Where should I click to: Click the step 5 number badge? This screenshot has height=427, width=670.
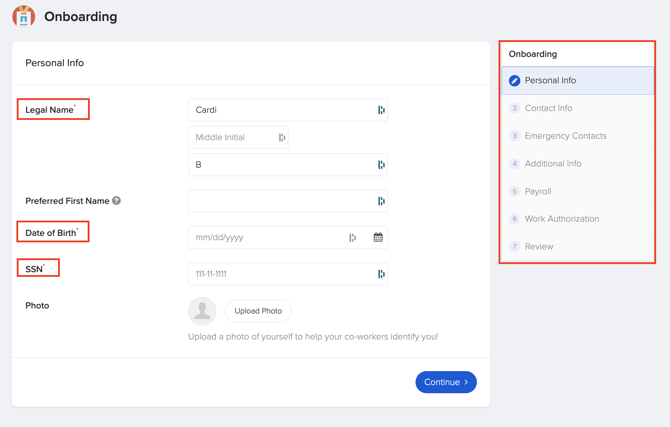coord(514,191)
